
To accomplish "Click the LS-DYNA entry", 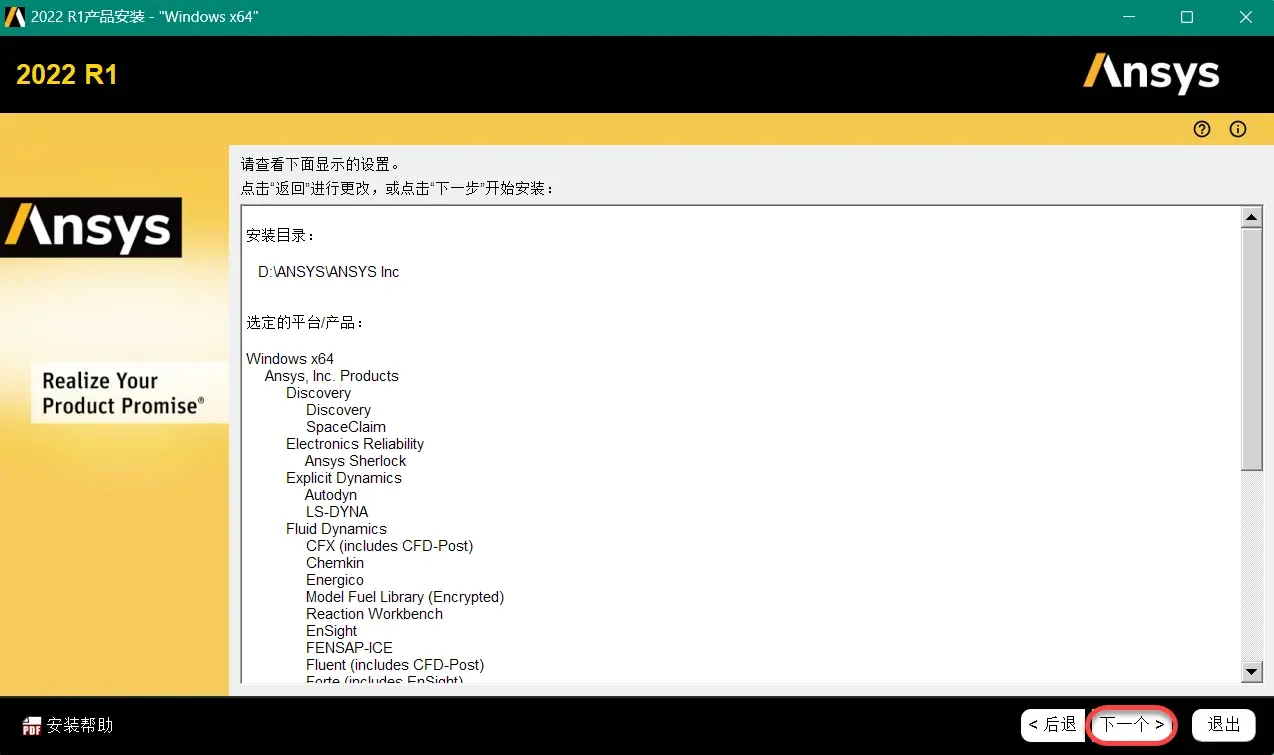I will (337, 512).
